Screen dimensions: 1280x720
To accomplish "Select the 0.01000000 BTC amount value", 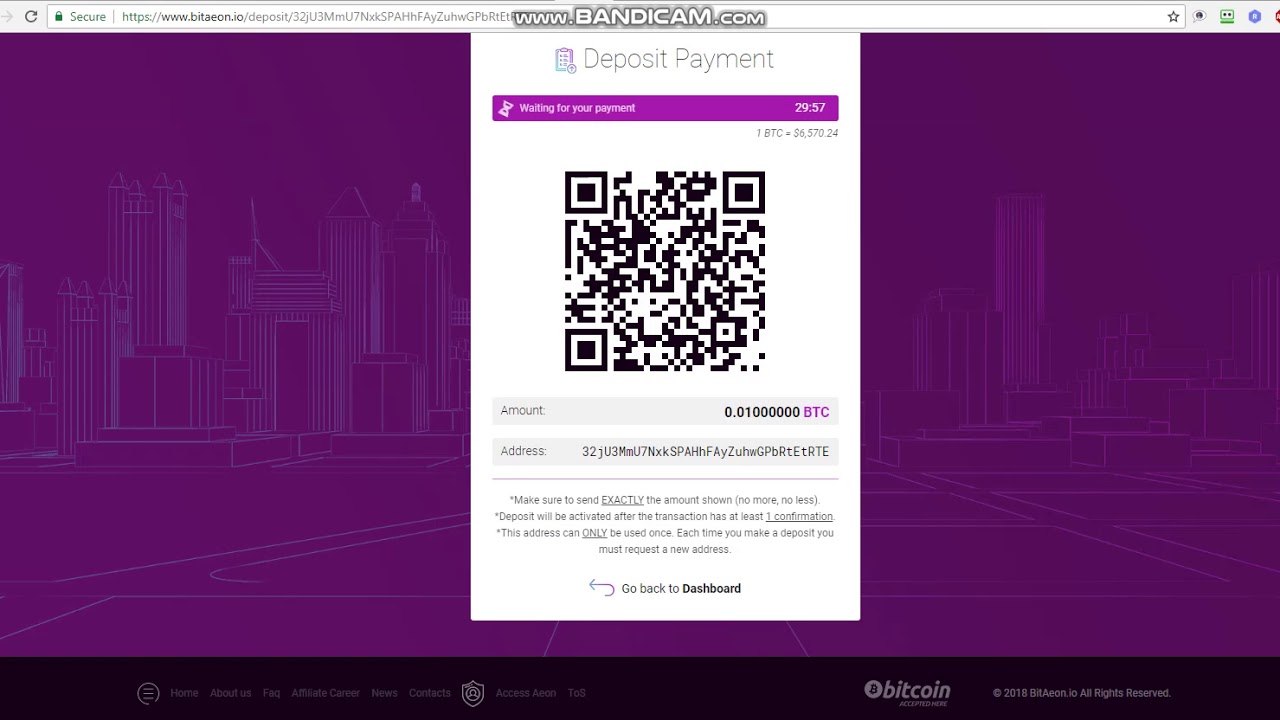I will [x=776, y=412].
